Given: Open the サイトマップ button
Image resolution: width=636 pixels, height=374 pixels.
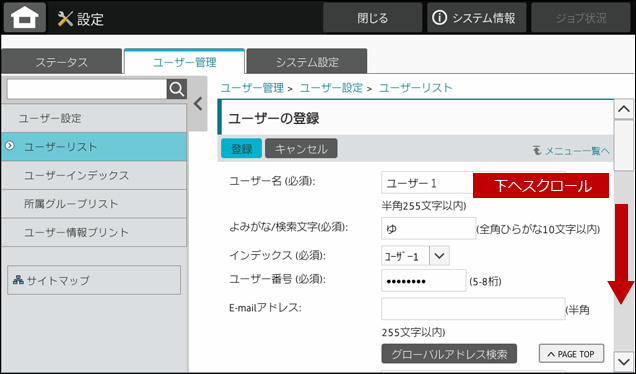Looking at the screenshot, I should click(x=94, y=280).
